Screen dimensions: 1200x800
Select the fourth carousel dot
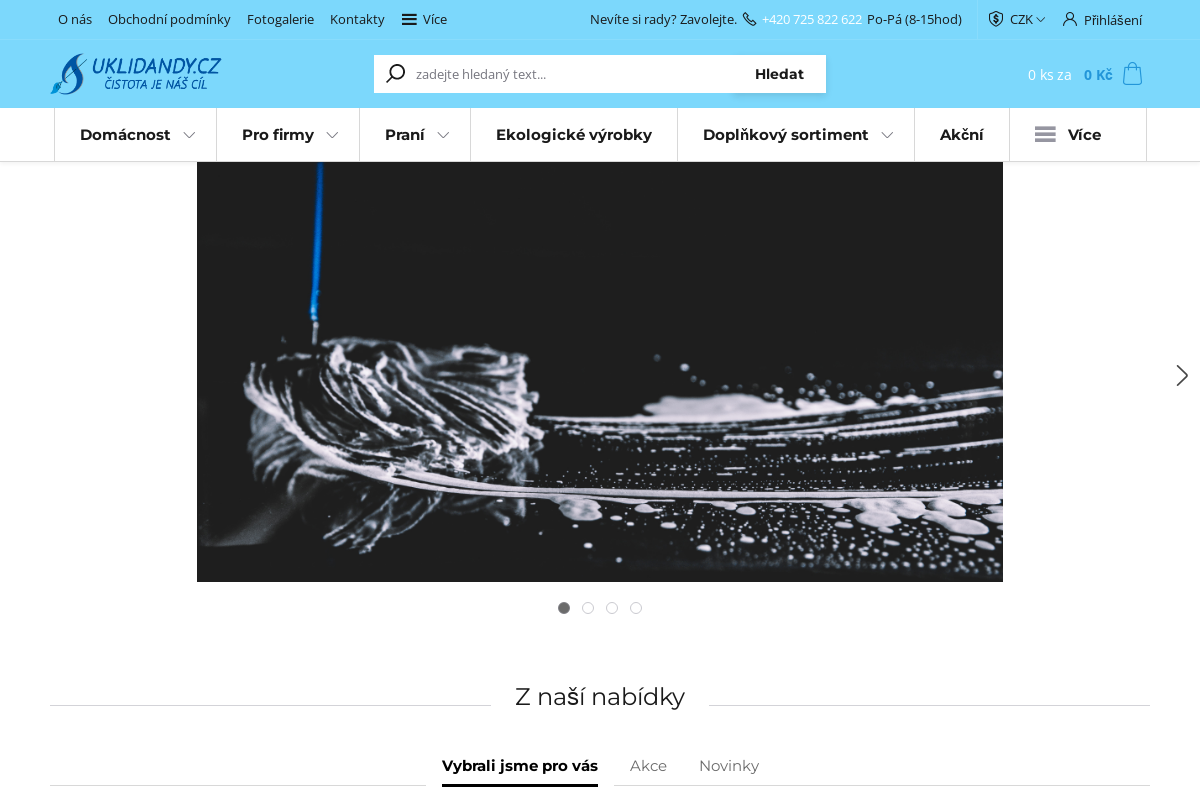[636, 608]
